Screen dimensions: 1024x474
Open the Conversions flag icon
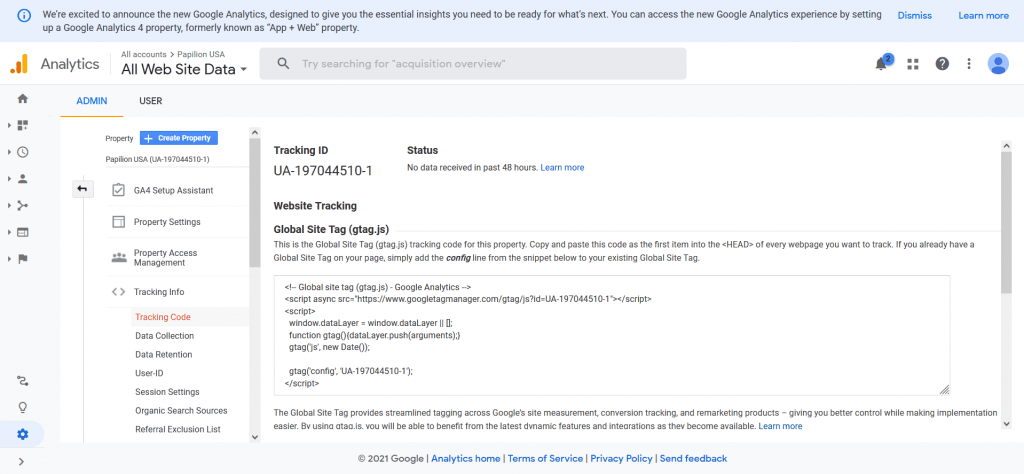pyautogui.click(x=23, y=259)
